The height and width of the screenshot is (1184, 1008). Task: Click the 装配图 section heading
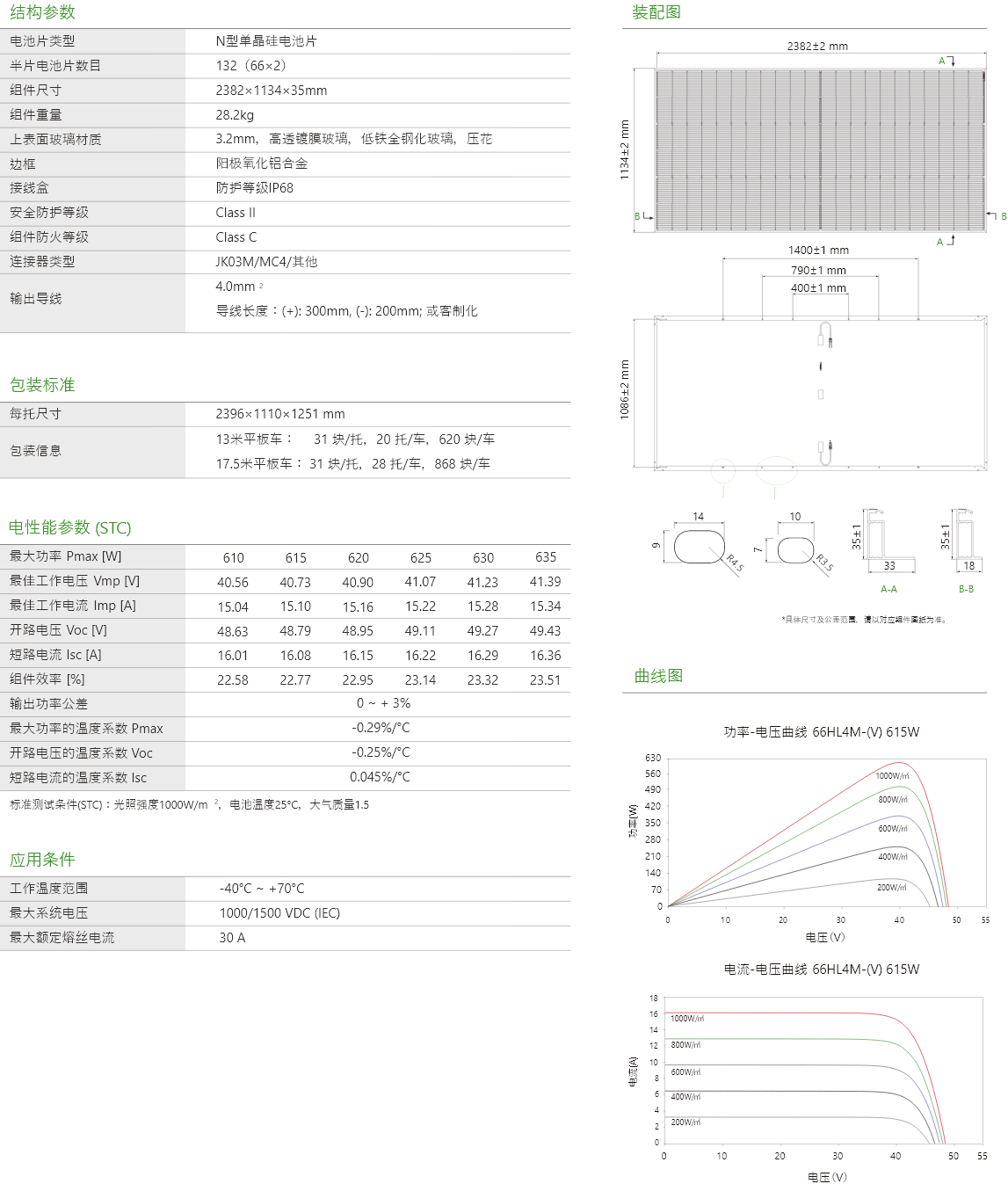[656, 12]
